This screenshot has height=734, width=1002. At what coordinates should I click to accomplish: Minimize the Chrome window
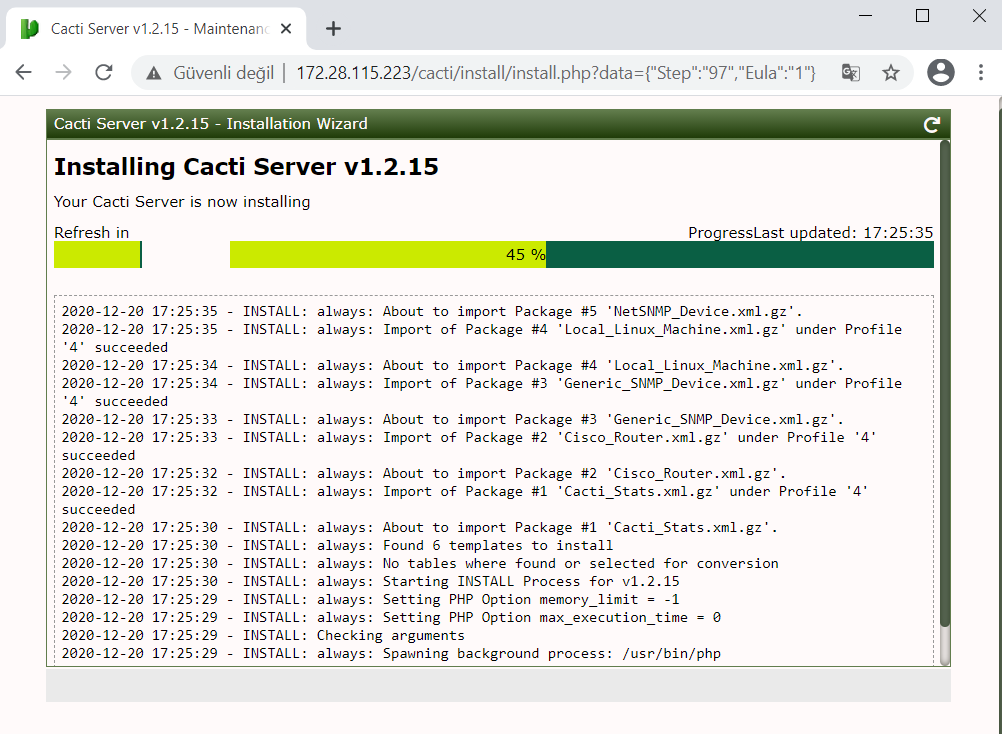(865, 15)
